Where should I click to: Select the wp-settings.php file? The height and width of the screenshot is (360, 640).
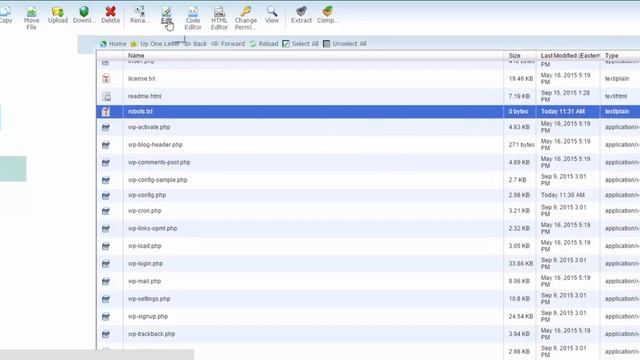[149, 299]
